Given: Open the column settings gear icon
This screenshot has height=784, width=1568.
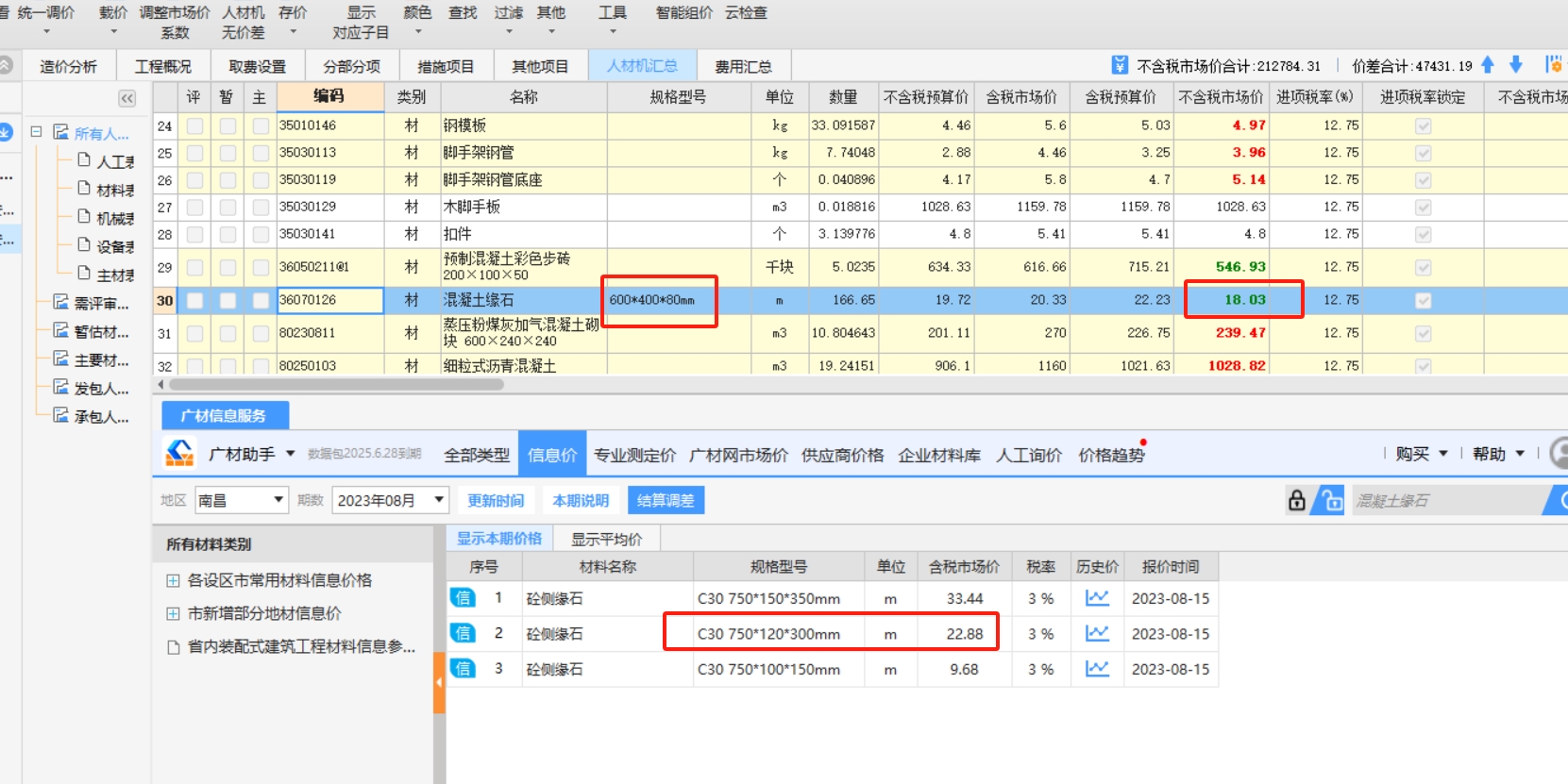Looking at the screenshot, I should click(1553, 64).
